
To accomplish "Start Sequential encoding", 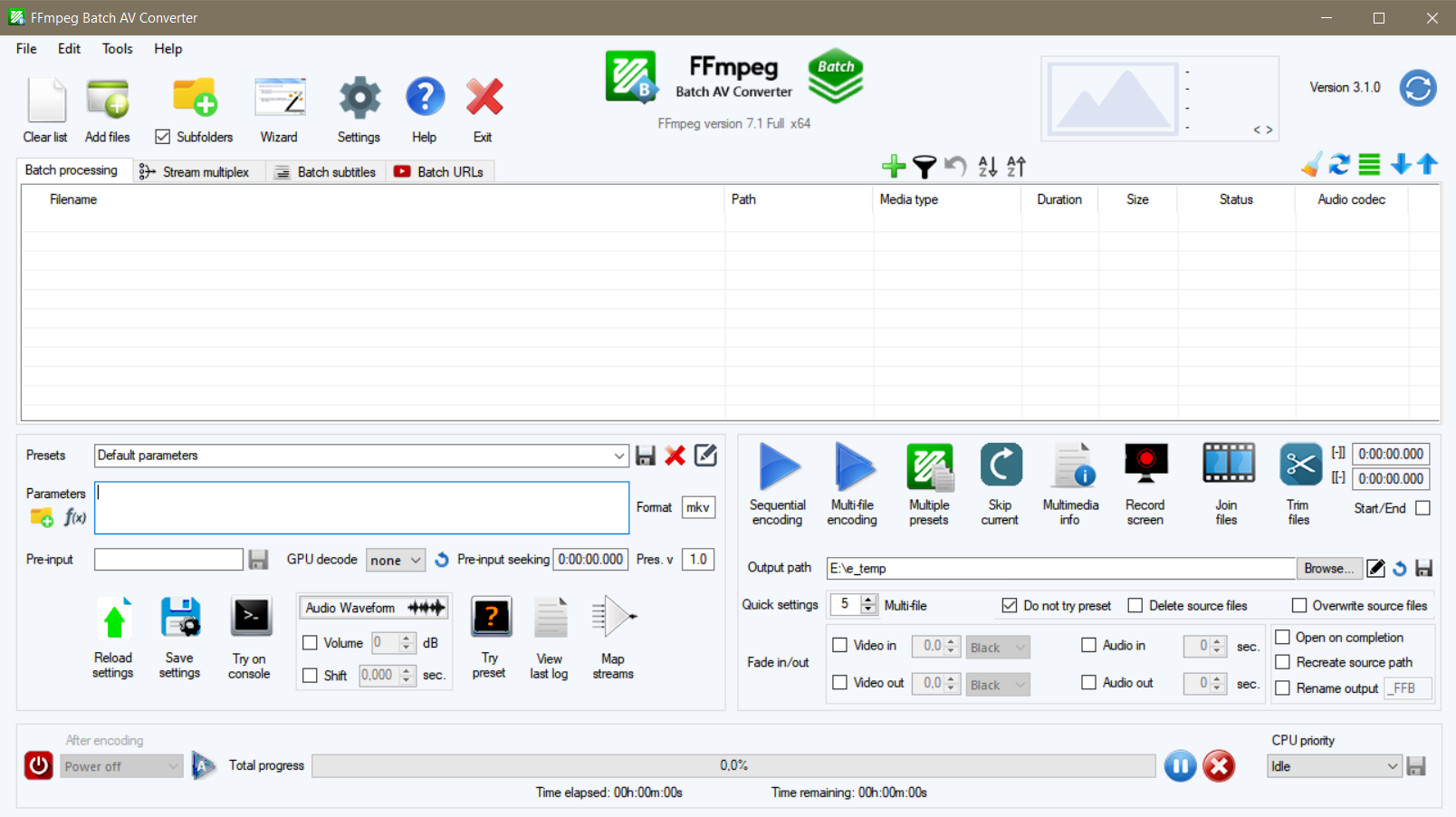I will 779,467.
